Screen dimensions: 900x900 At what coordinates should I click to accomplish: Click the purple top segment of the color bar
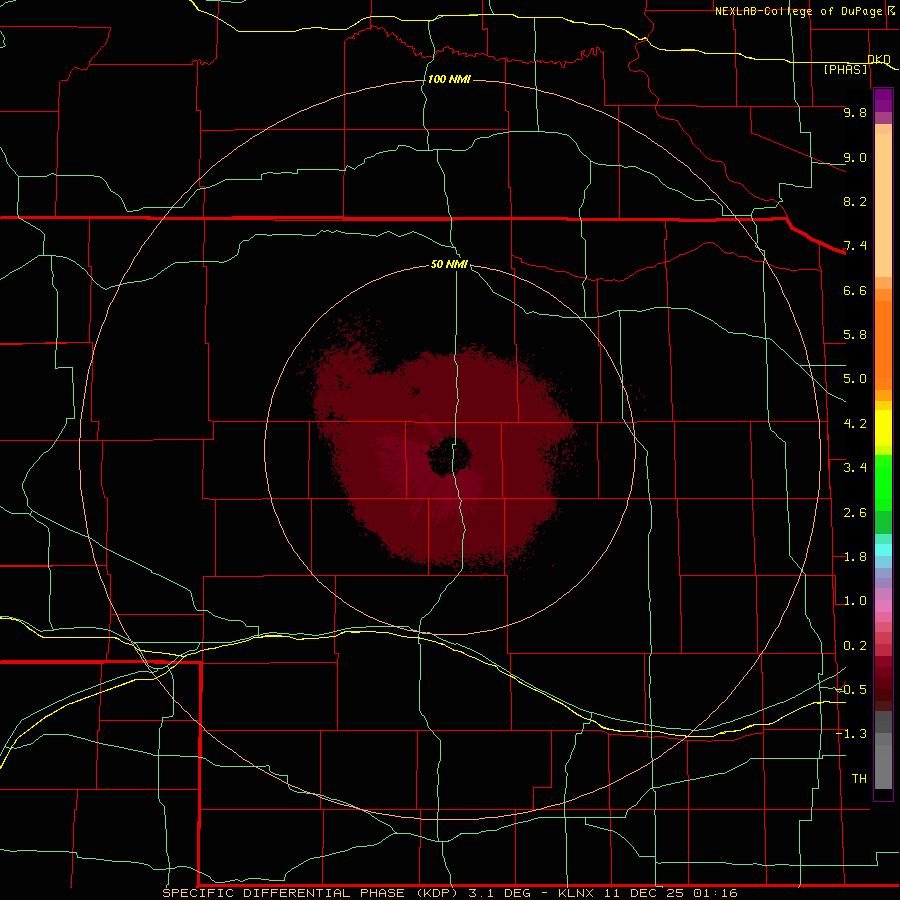pos(883,100)
